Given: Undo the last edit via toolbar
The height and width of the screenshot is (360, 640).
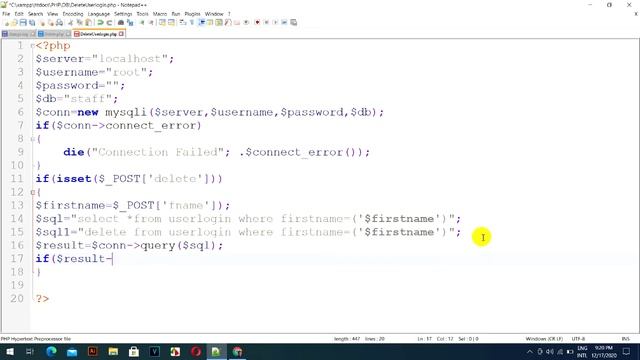Looking at the screenshot, I should point(100,22).
